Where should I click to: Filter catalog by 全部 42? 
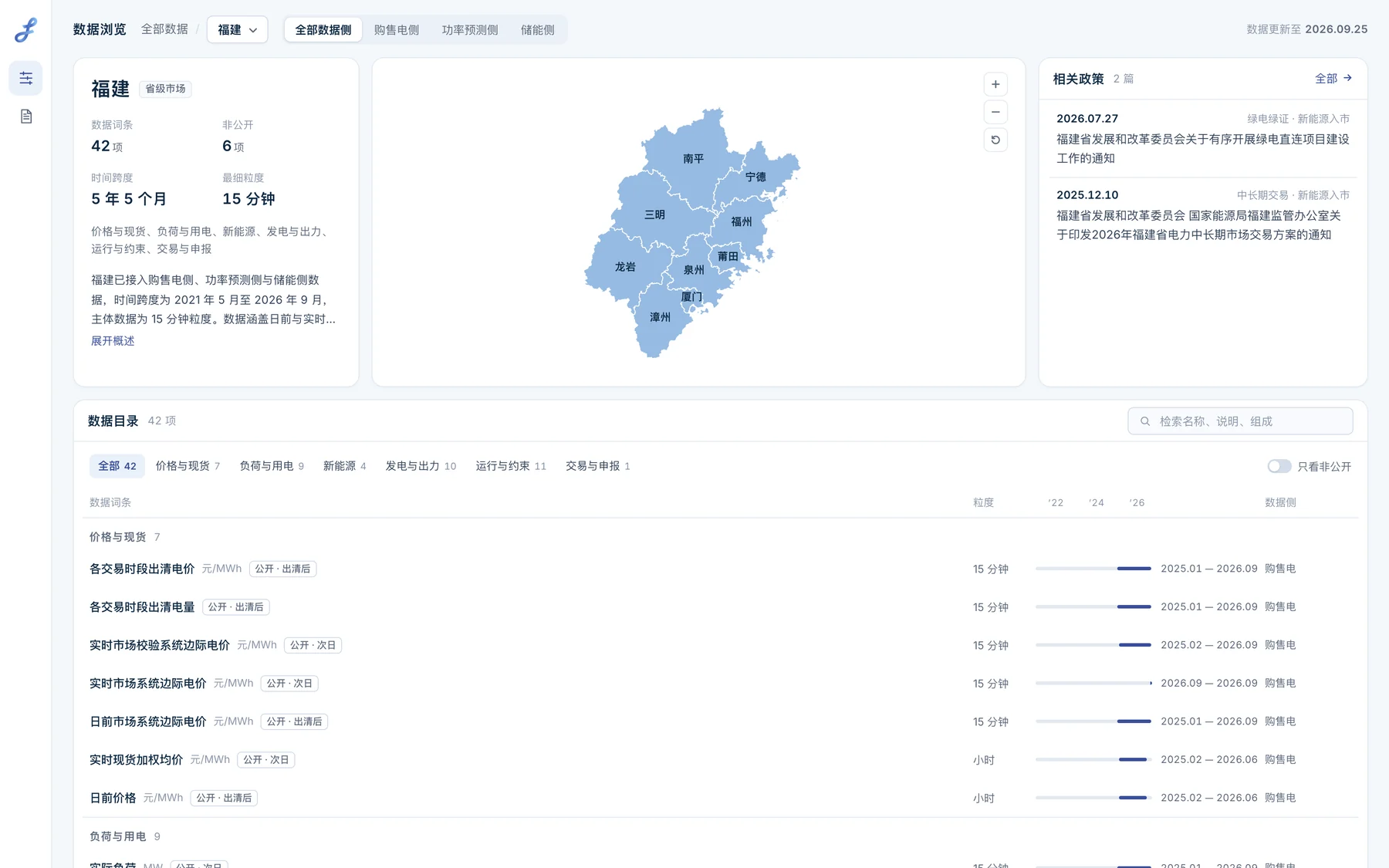pos(117,466)
